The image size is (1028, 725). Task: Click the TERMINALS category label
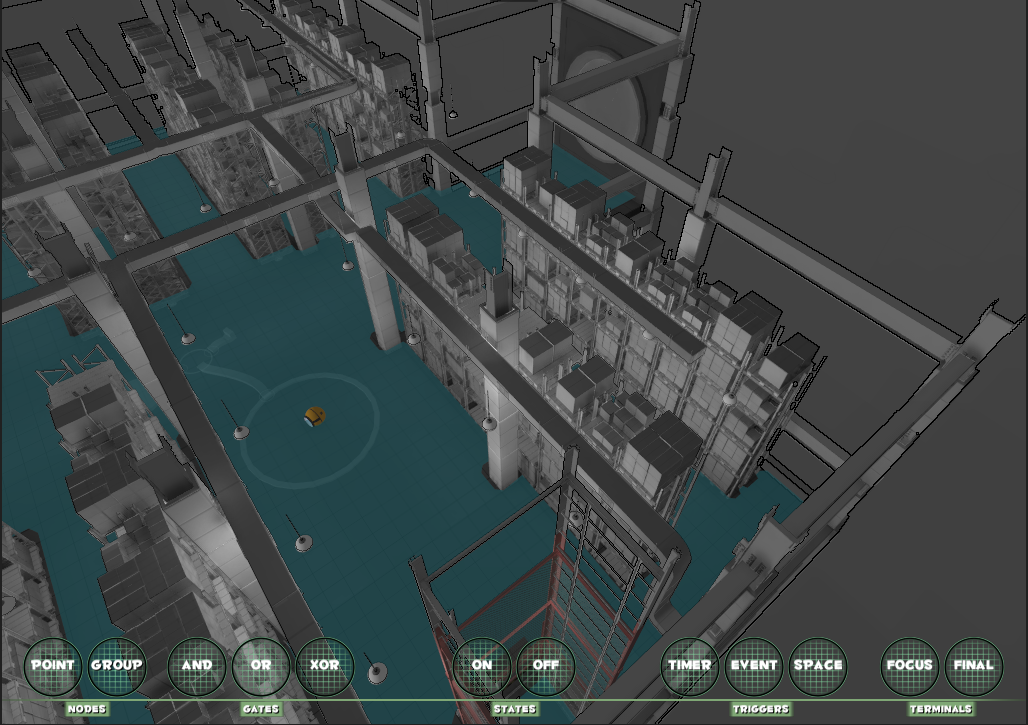(941, 709)
